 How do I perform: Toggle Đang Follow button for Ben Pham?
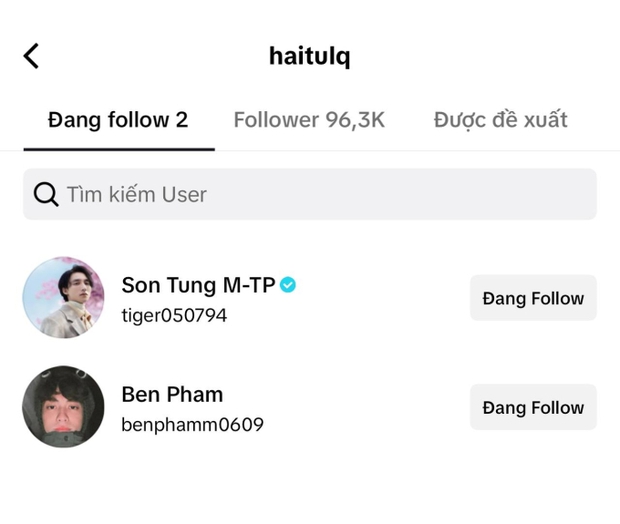(533, 407)
